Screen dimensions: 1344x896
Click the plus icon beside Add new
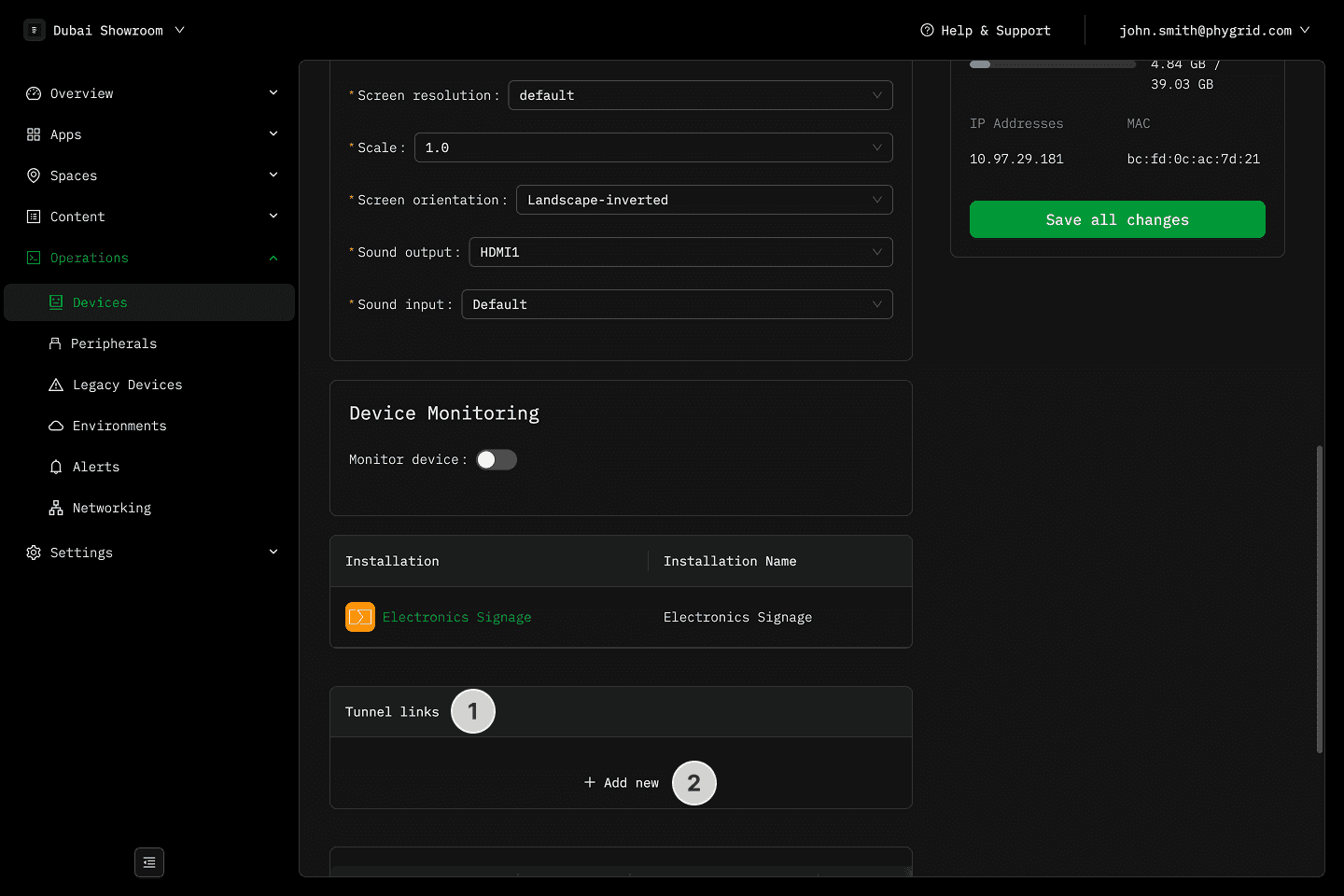tap(590, 782)
